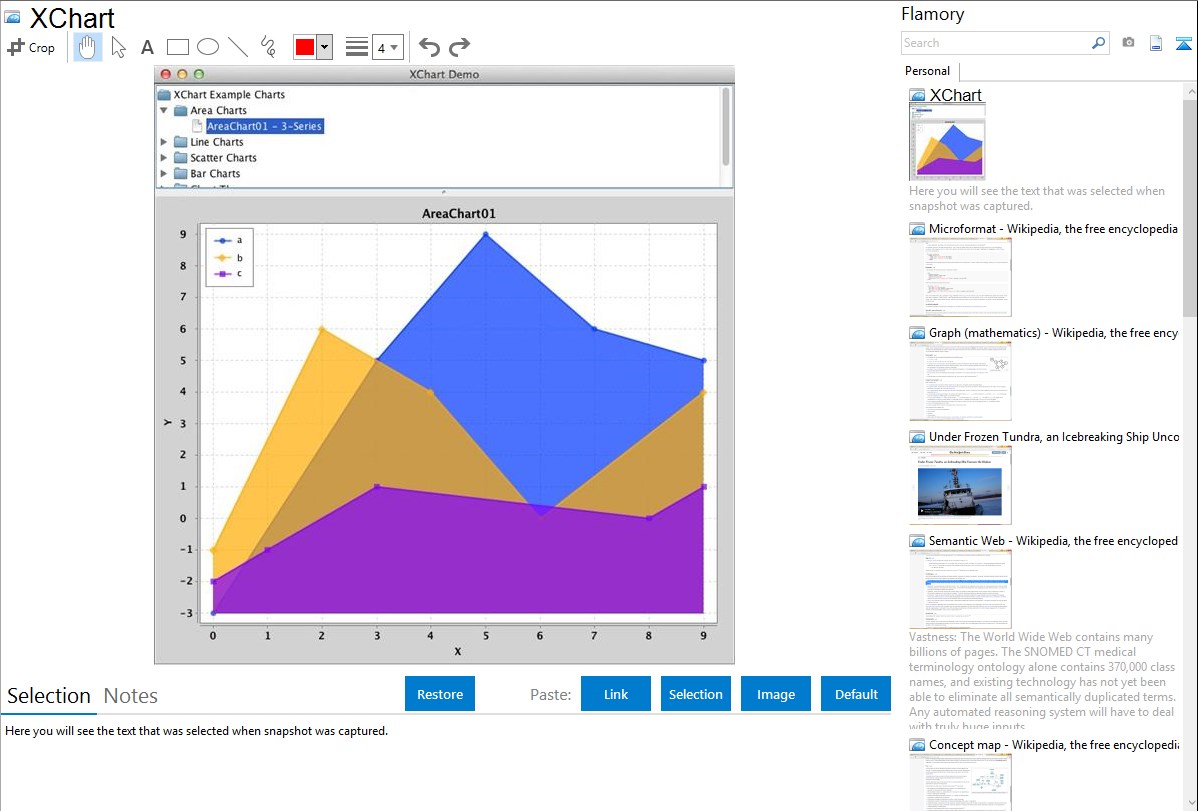This screenshot has width=1198, height=811.
Task: Open the color picker dropdown arrow
Action: [324, 47]
